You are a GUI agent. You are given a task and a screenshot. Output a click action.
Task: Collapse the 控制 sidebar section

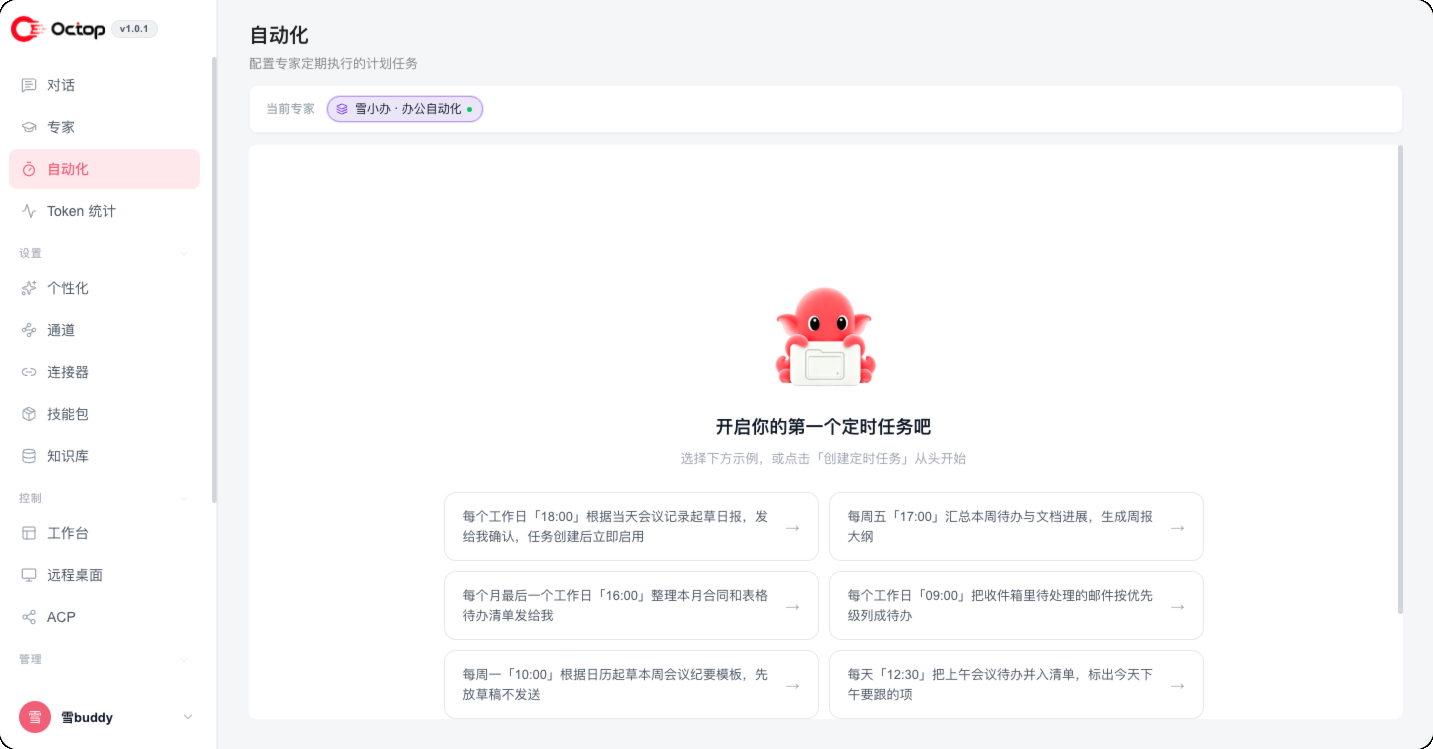point(184,498)
